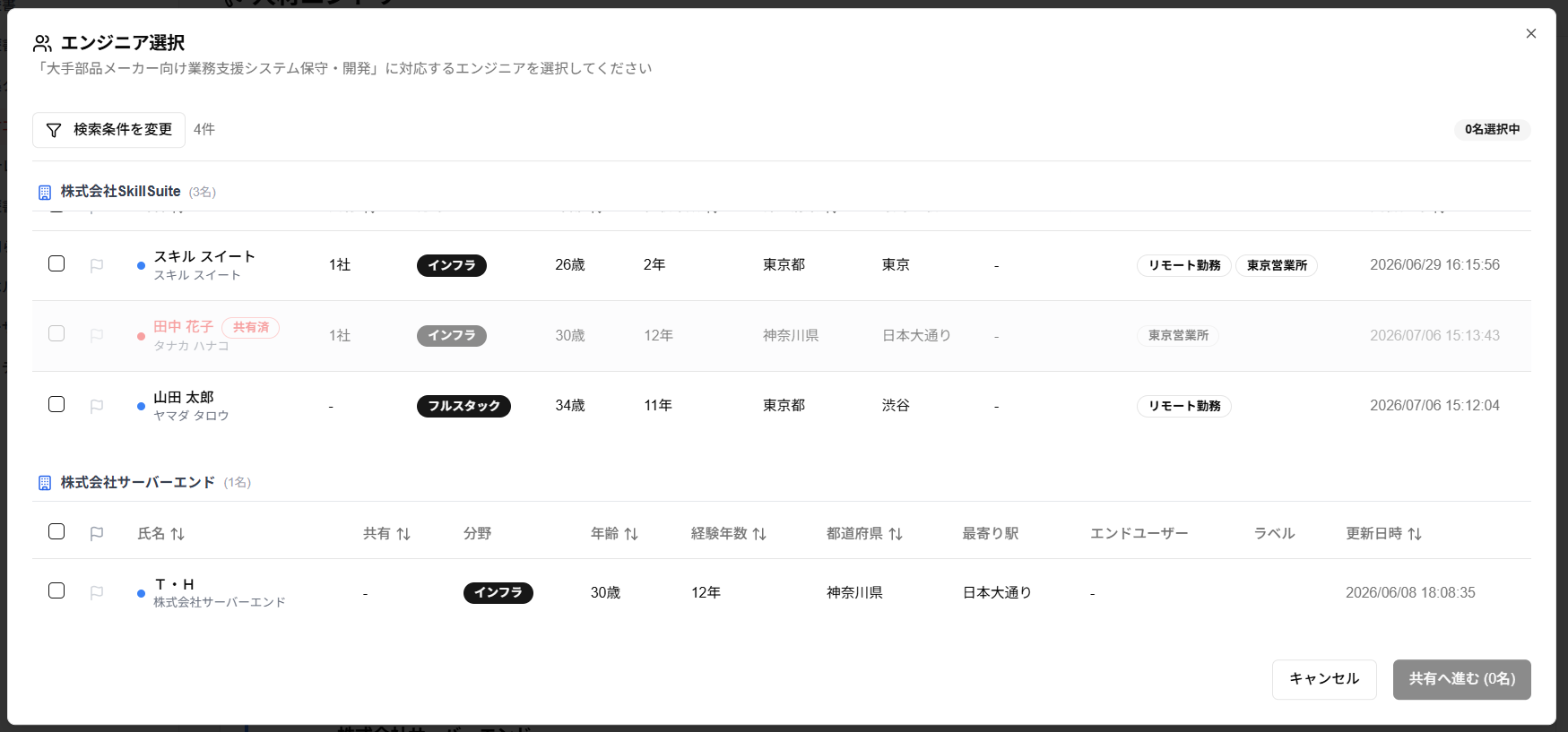Click the name 山田 太郎
This screenshot has height=732, width=1568.
[184, 397]
